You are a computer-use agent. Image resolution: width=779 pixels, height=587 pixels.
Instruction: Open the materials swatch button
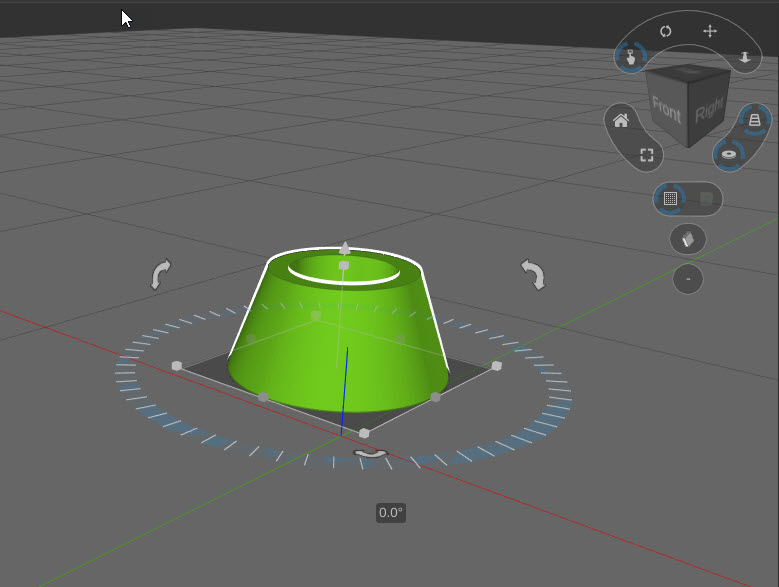(x=688, y=240)
